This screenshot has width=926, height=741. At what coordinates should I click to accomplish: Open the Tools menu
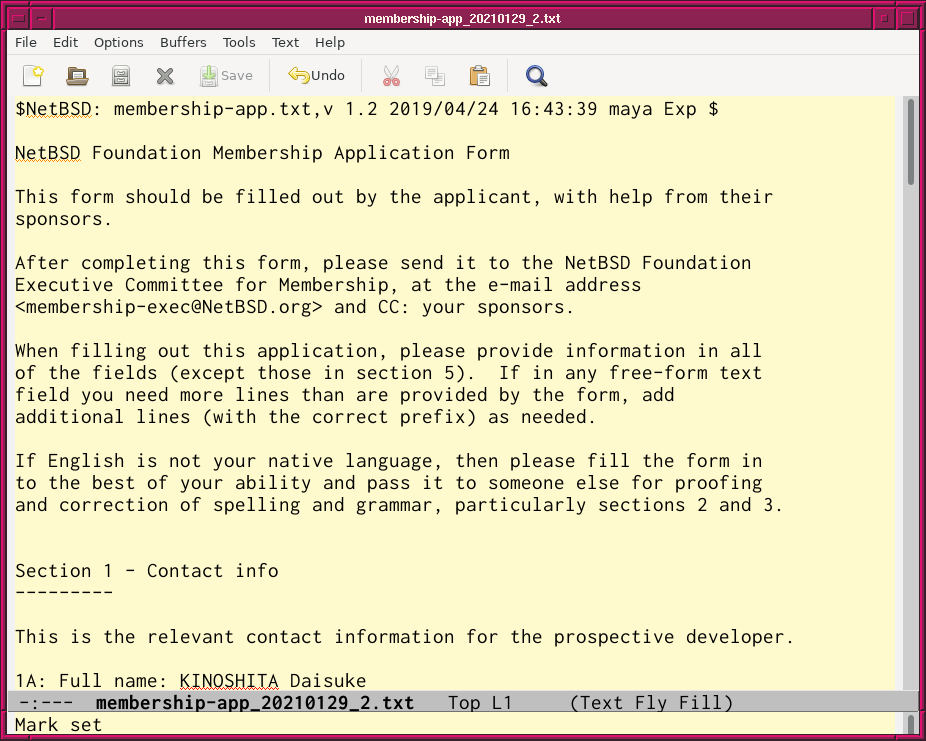pyautogui.click(x=239, y=42)
